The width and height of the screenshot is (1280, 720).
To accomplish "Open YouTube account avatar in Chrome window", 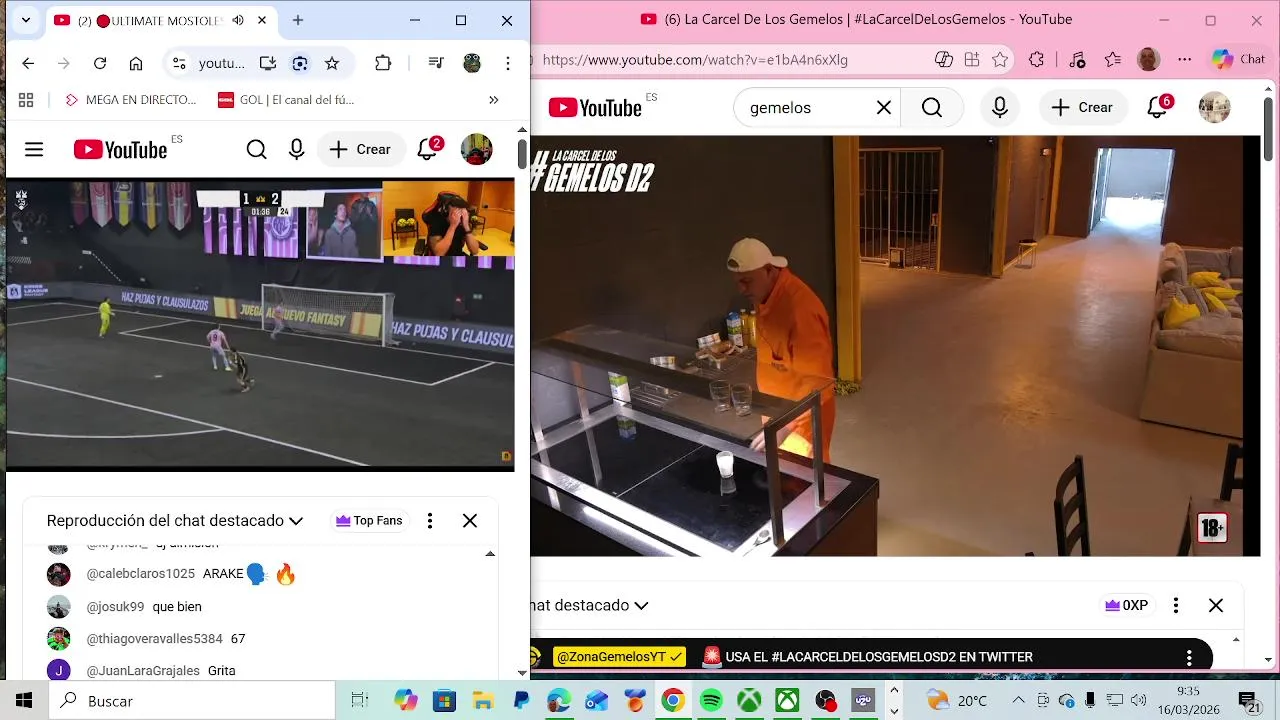I will (x=476, y=150).
